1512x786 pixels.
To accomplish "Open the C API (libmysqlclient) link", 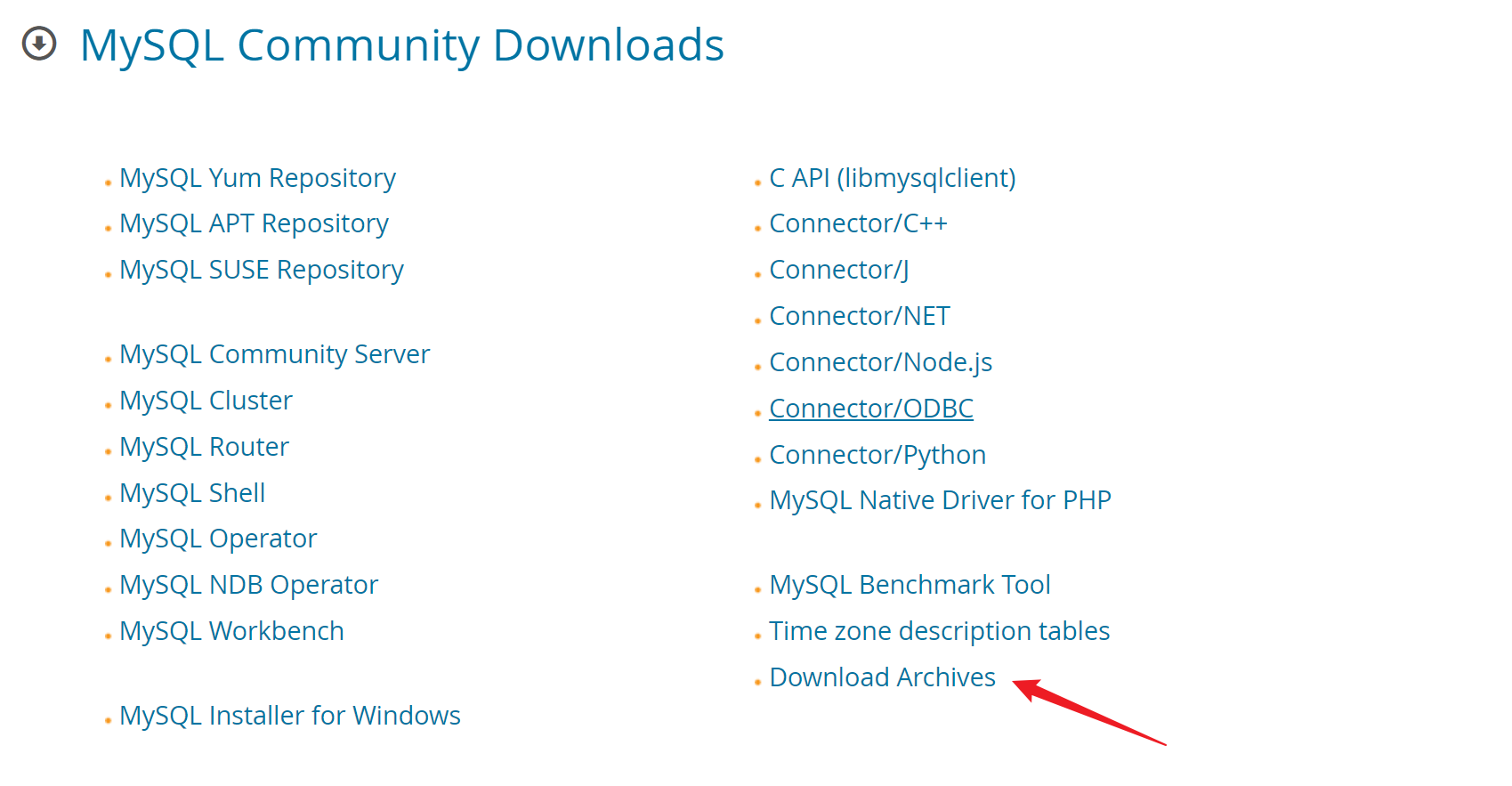I will 892,178.
